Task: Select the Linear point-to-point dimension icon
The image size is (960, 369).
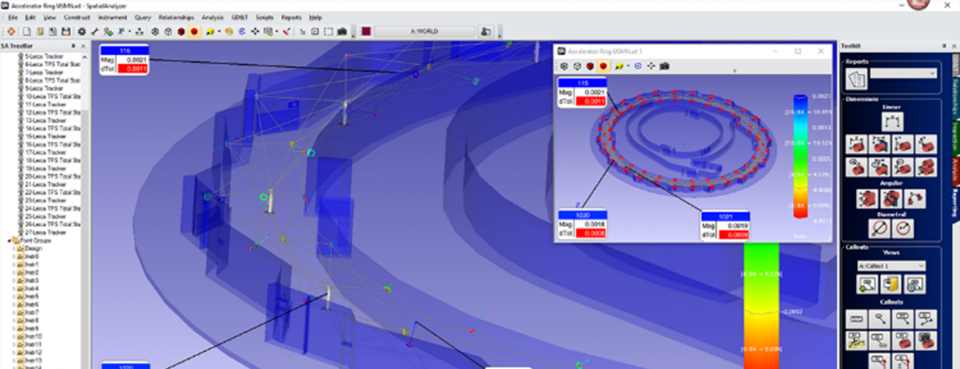Action: click(x=892, y=121)
